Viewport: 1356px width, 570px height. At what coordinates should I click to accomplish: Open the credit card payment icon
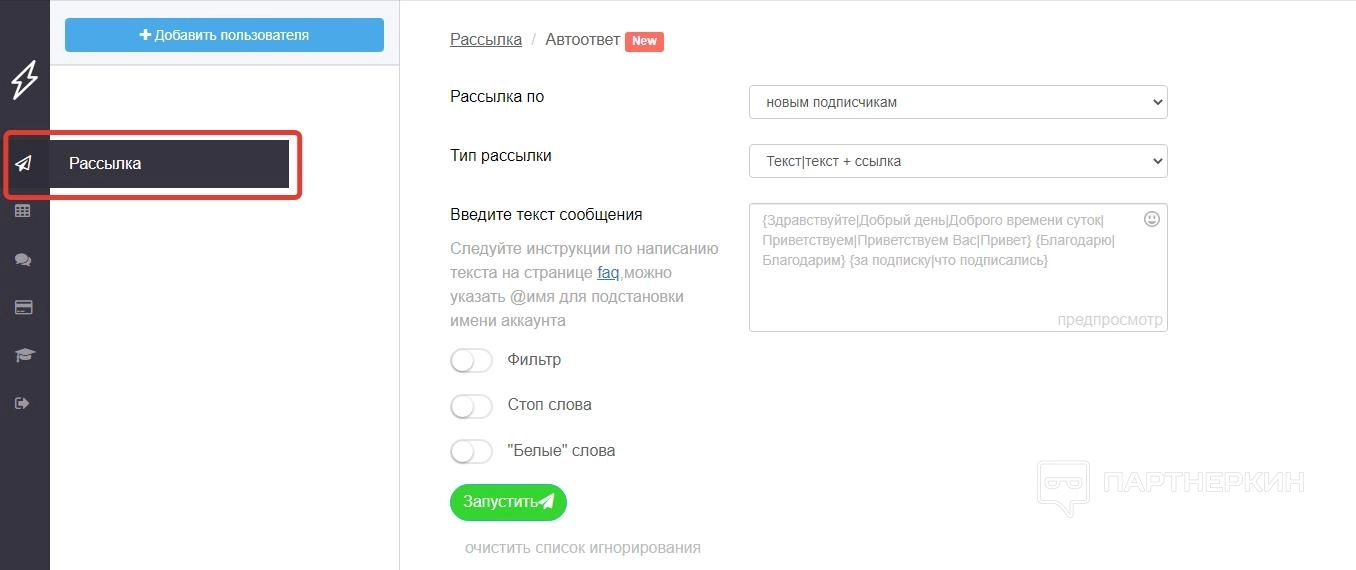click(23, 307)
